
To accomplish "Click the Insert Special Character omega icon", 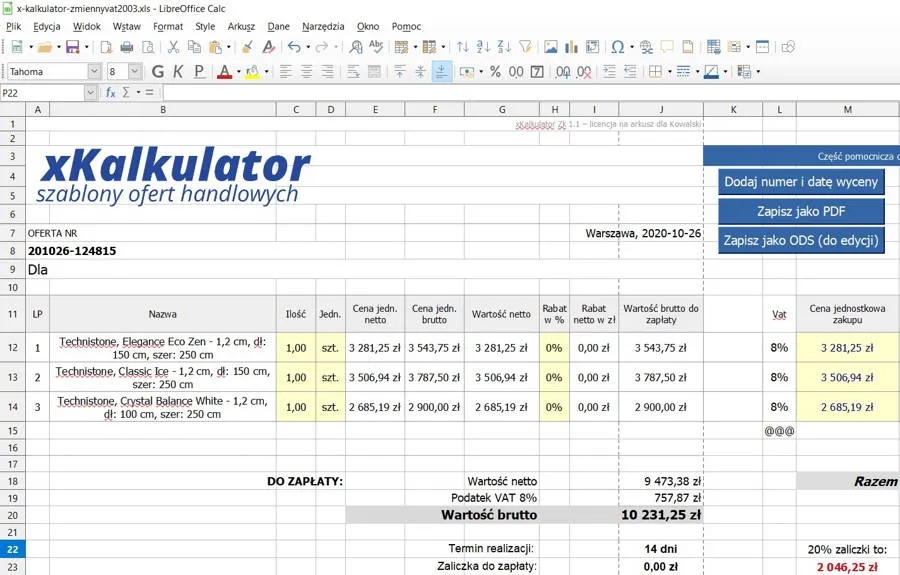I will click(617, 47).
